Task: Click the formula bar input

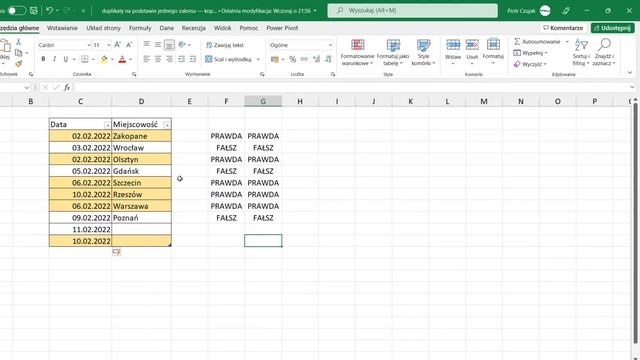Action: tap(351, 87)
